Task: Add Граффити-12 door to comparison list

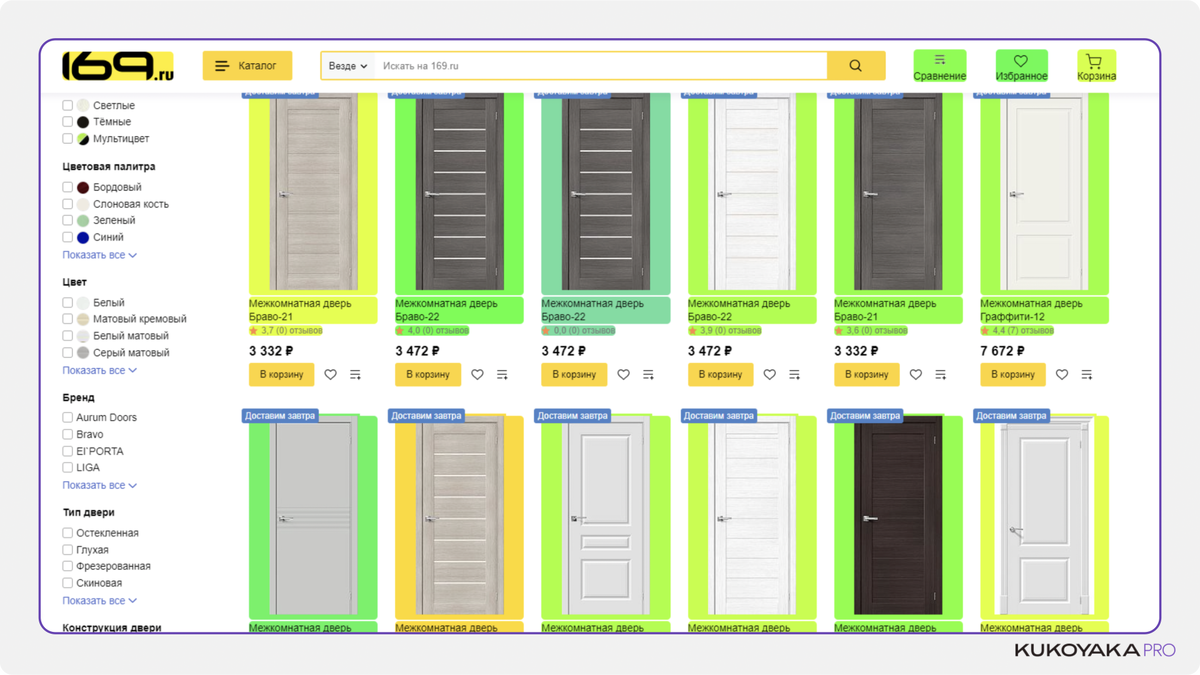Action: coord(1087,375)
